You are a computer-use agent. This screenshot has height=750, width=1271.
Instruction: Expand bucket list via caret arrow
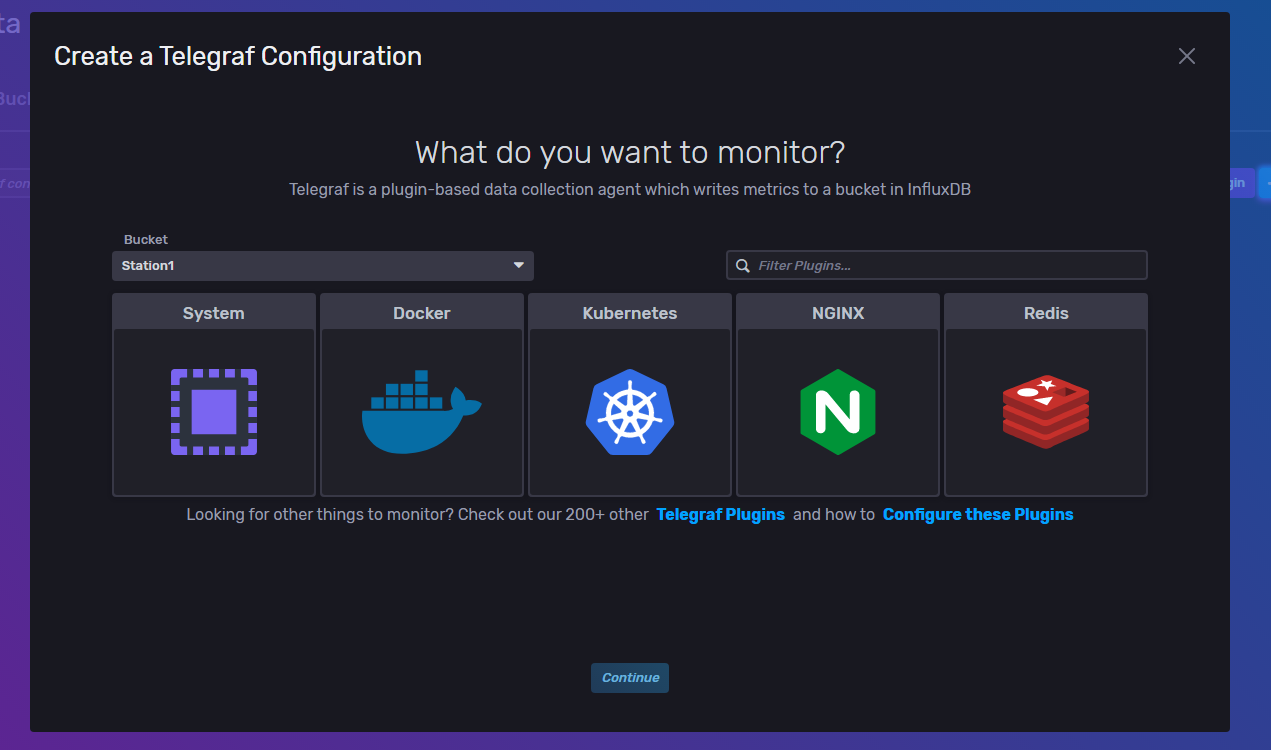519,266
